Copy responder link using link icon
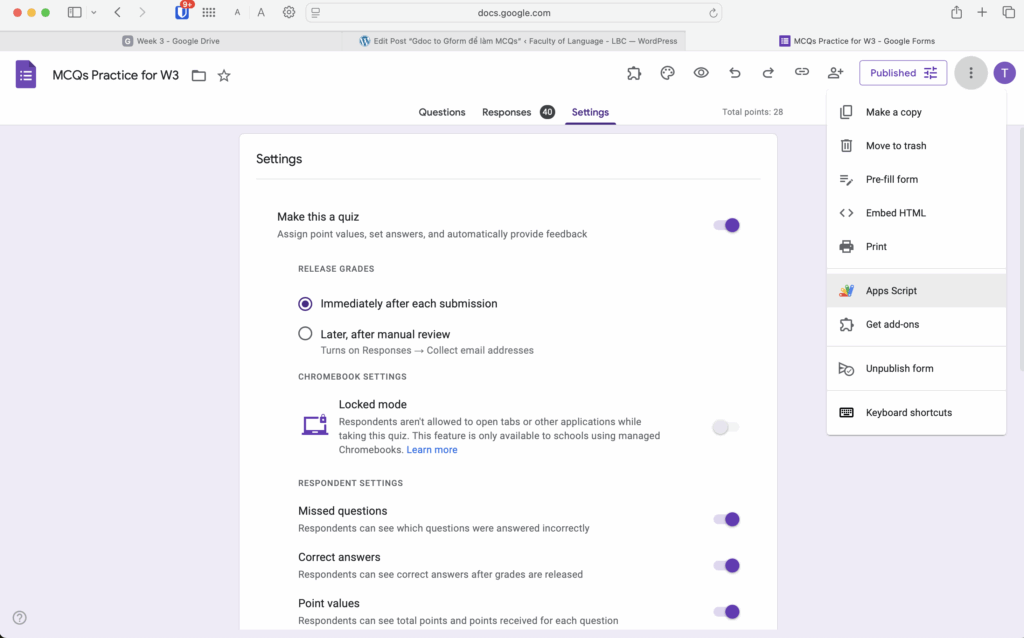Image resolution: width=1024 pixels, height=638 pixels. click(x=801, y=73)
